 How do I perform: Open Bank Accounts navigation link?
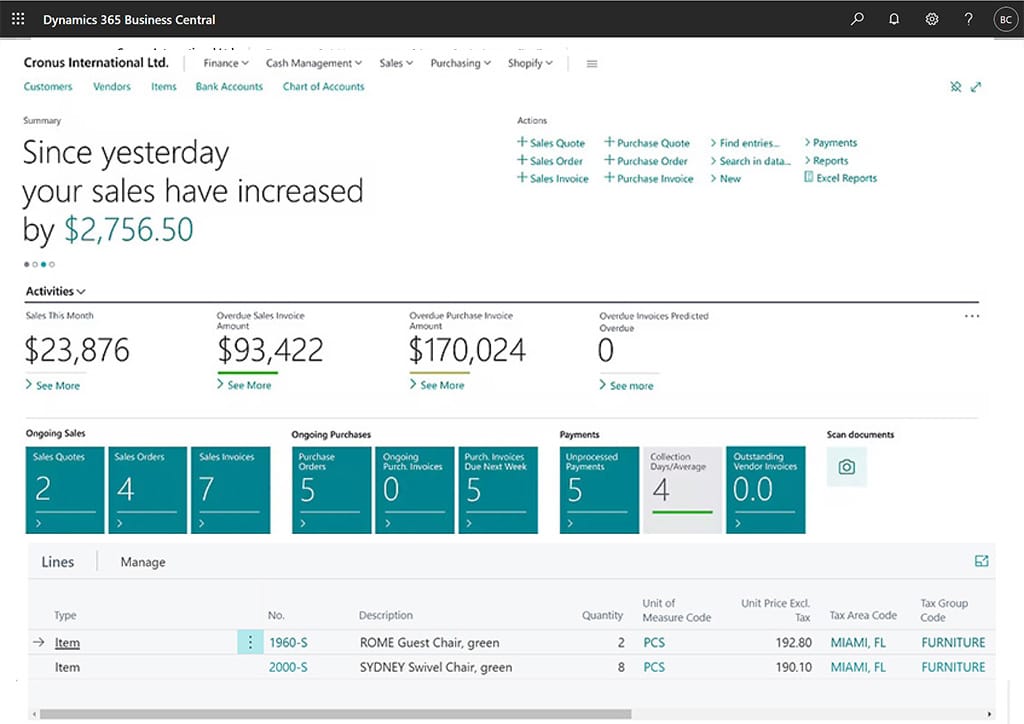point(229,86)
